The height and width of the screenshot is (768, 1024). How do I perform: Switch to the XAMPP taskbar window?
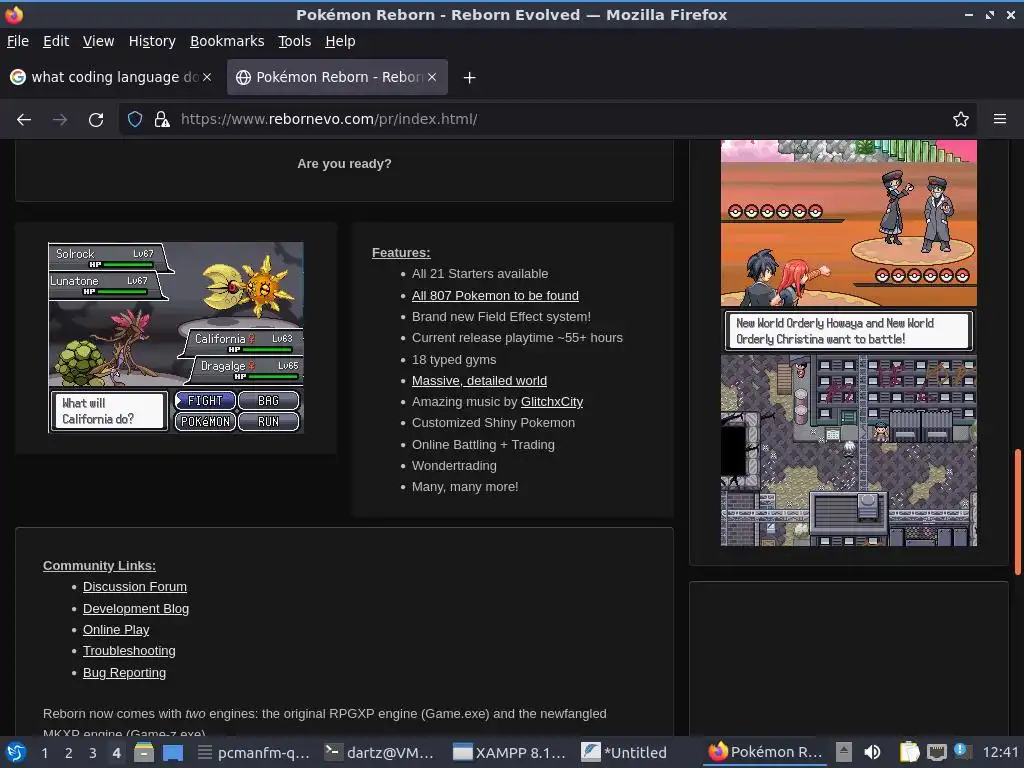510,753
